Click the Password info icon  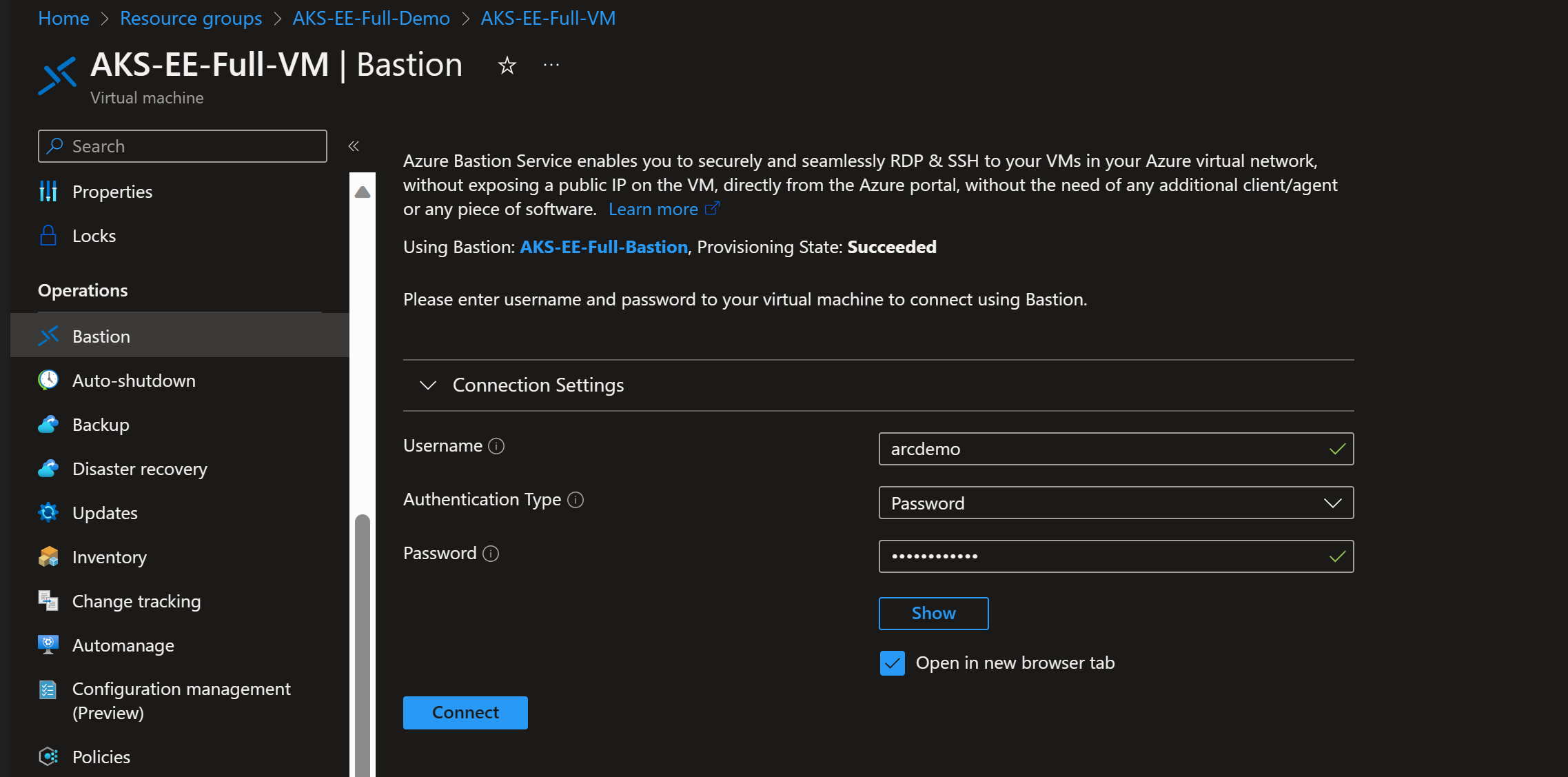point(491,554)
